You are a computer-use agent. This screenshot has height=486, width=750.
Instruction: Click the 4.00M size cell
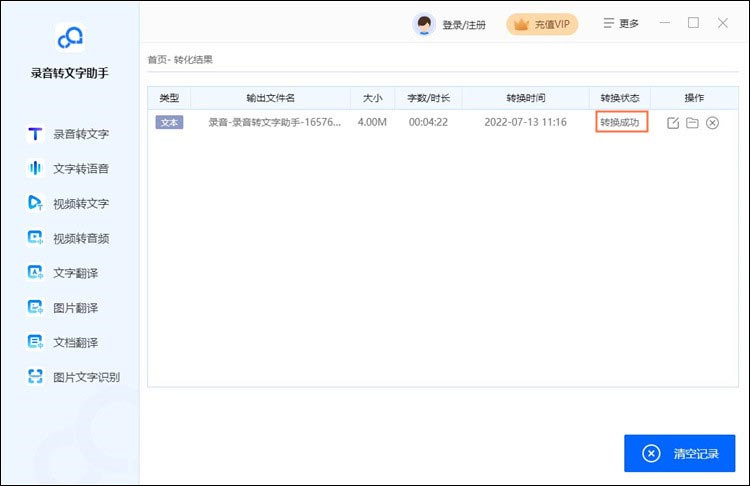tap(372, 122)
